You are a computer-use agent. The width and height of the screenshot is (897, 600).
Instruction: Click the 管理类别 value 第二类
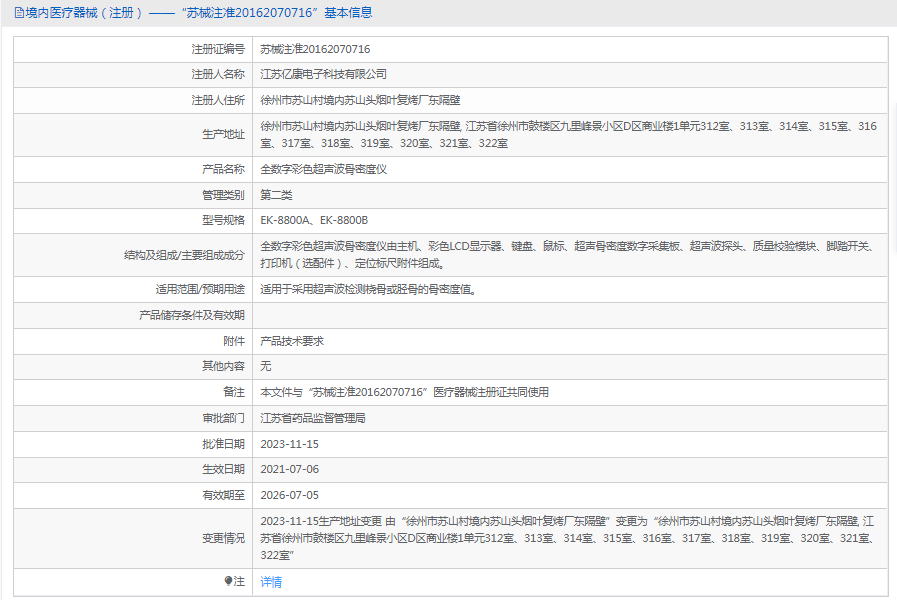(276, 195)
